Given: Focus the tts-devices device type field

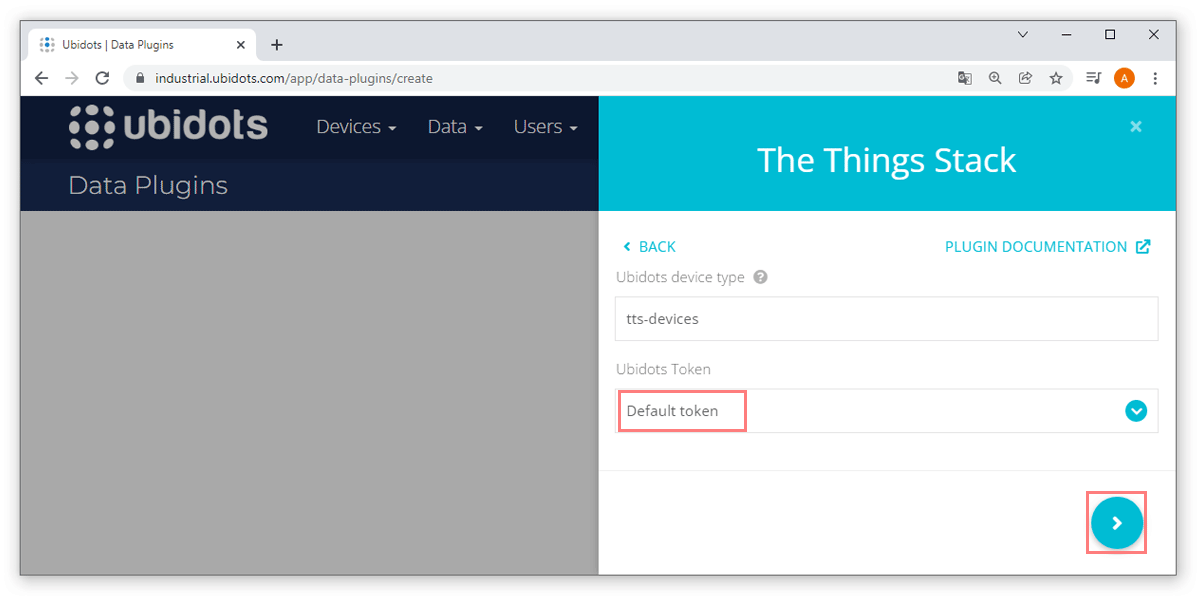Looking at the screenshot, I should tap(886, 319).
